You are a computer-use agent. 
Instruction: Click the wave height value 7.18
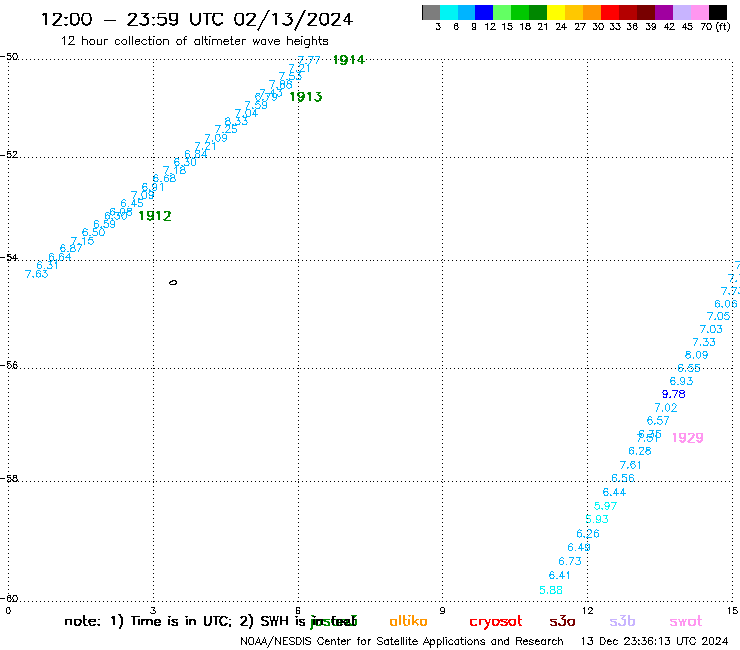(x=175, y=170)
